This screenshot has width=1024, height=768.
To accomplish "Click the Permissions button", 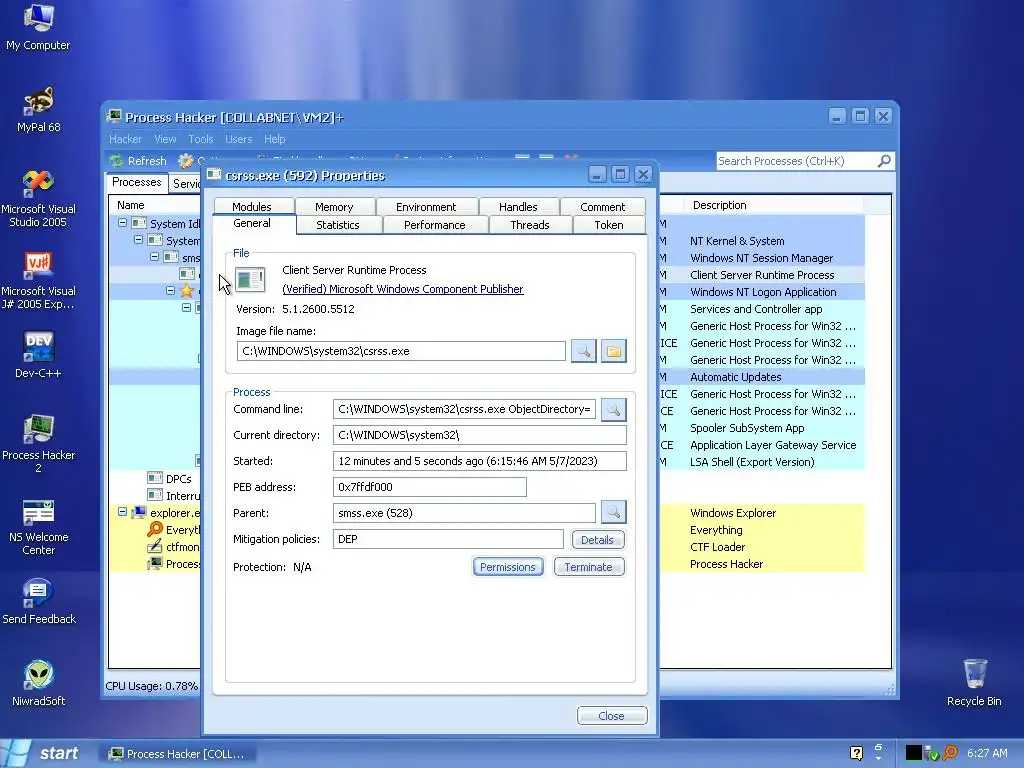I will [x=507, y=567].
